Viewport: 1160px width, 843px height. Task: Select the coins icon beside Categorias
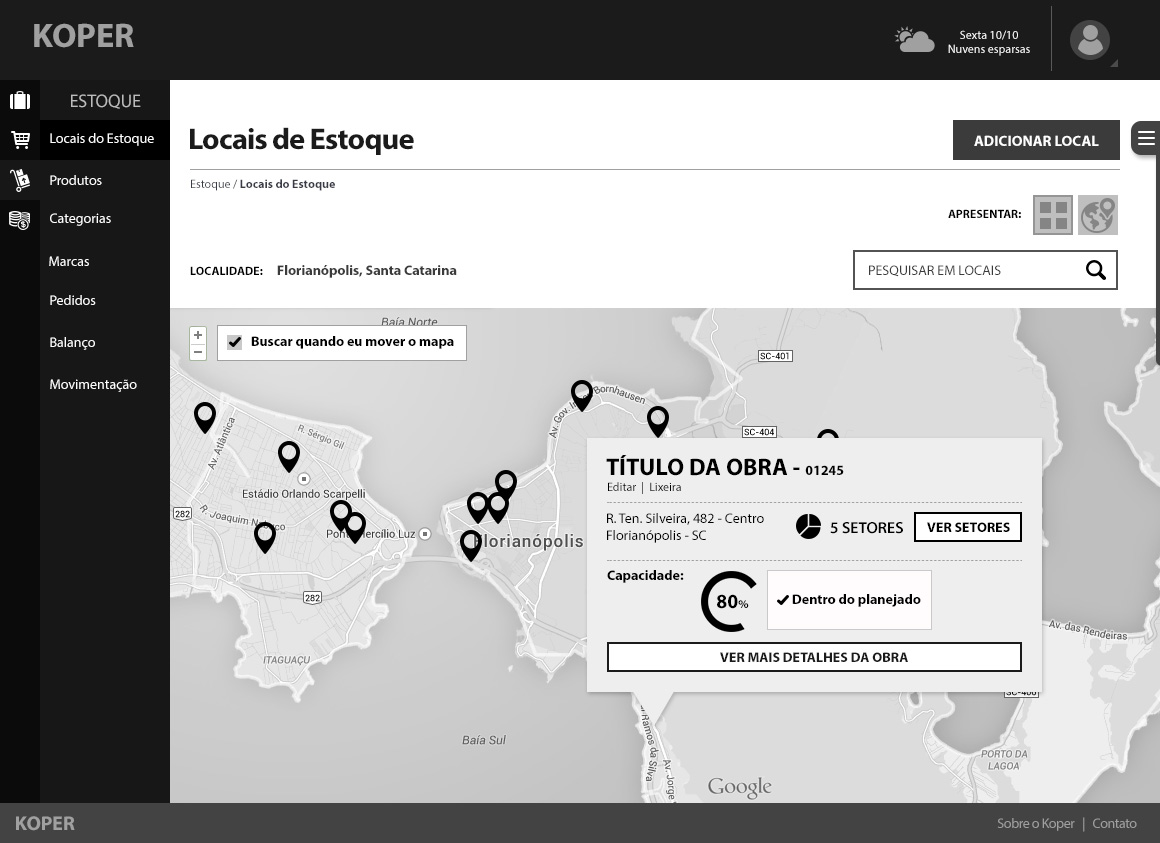click(x=20, y=219)
